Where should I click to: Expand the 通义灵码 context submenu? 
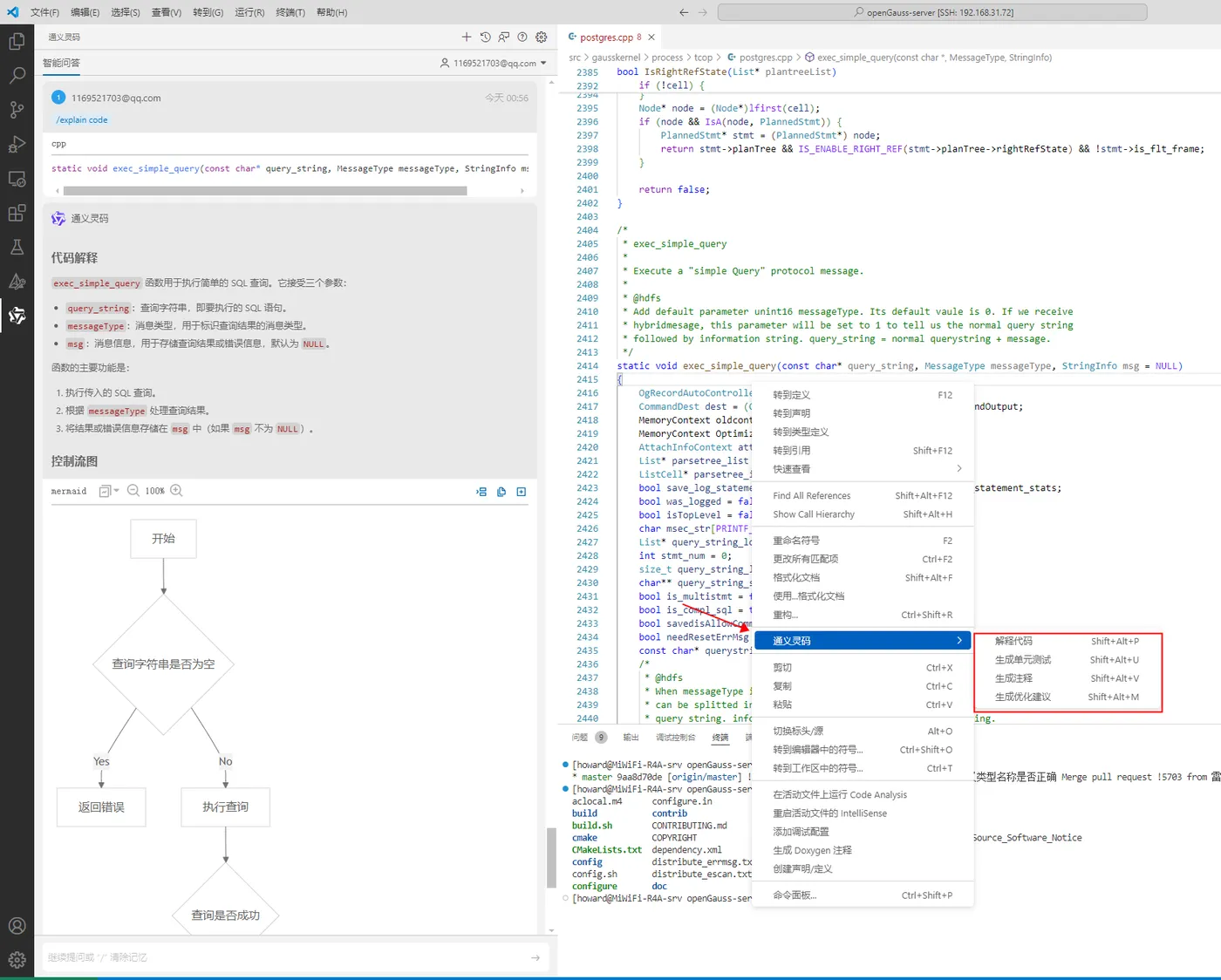862,641
